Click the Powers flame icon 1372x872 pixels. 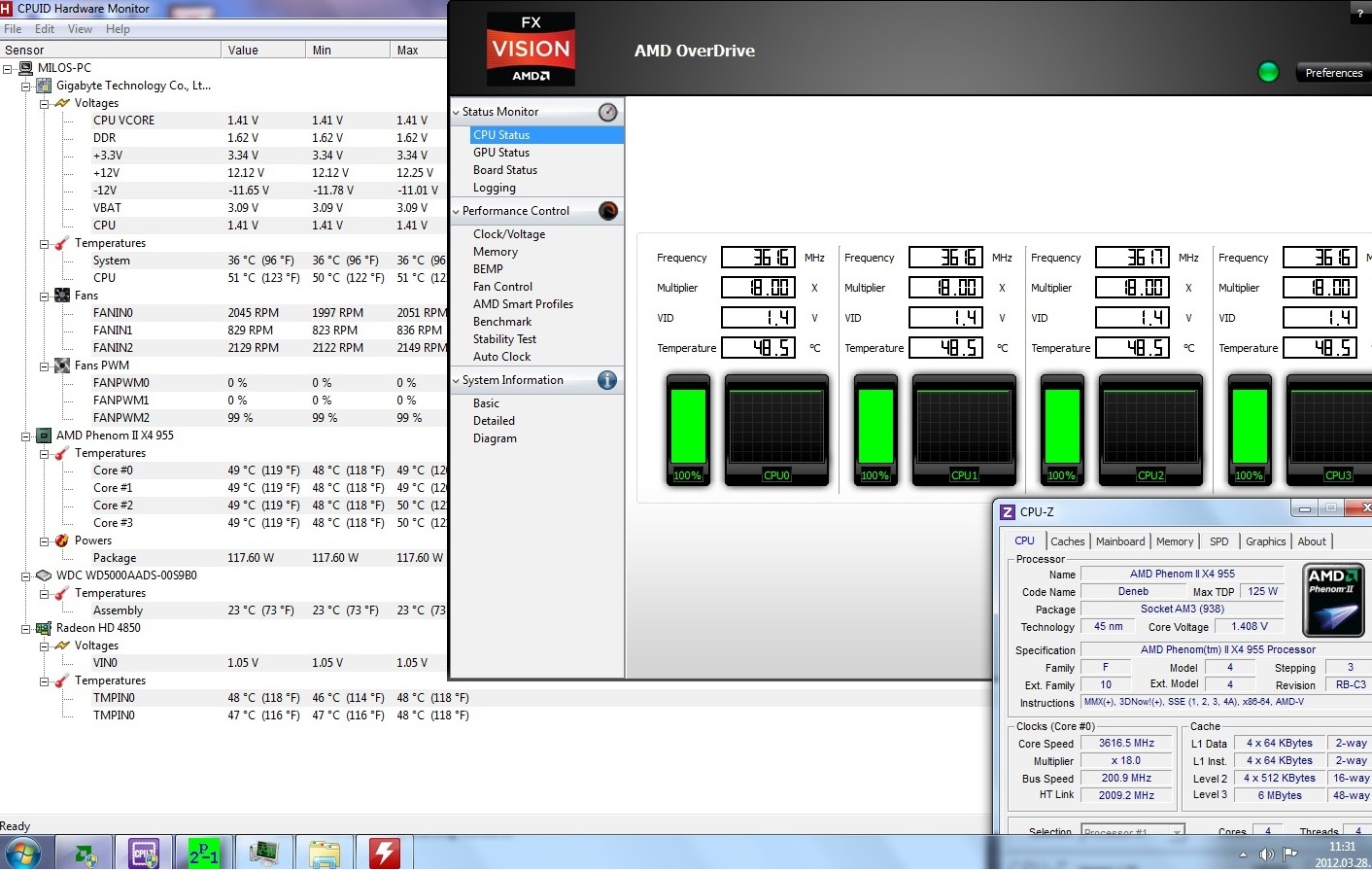click(62, 541)
